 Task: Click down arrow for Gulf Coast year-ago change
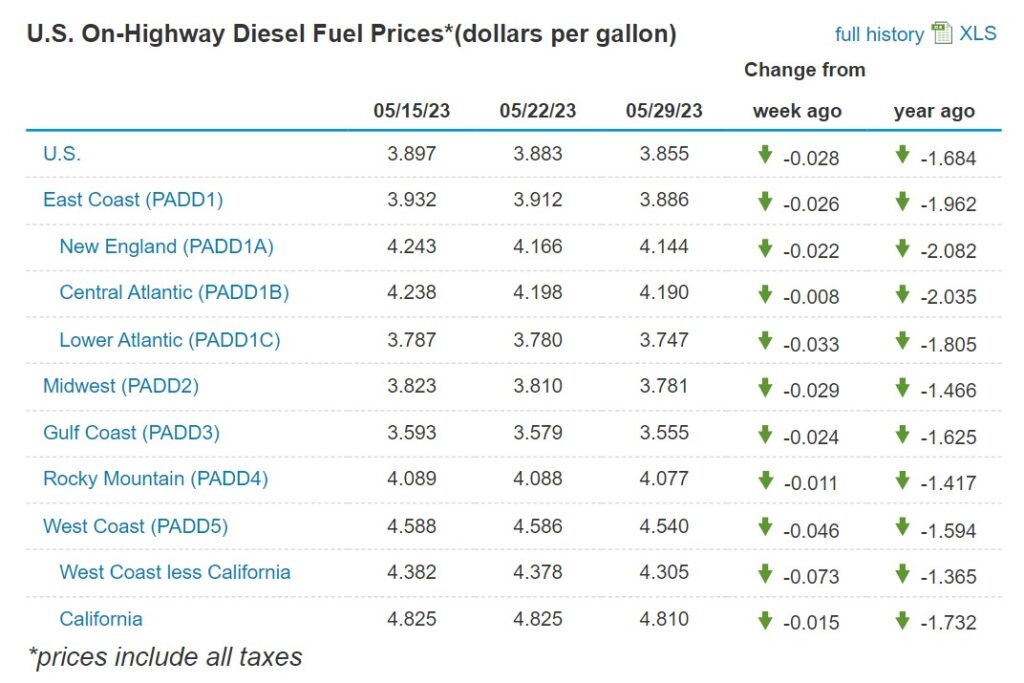coord(902,433)
